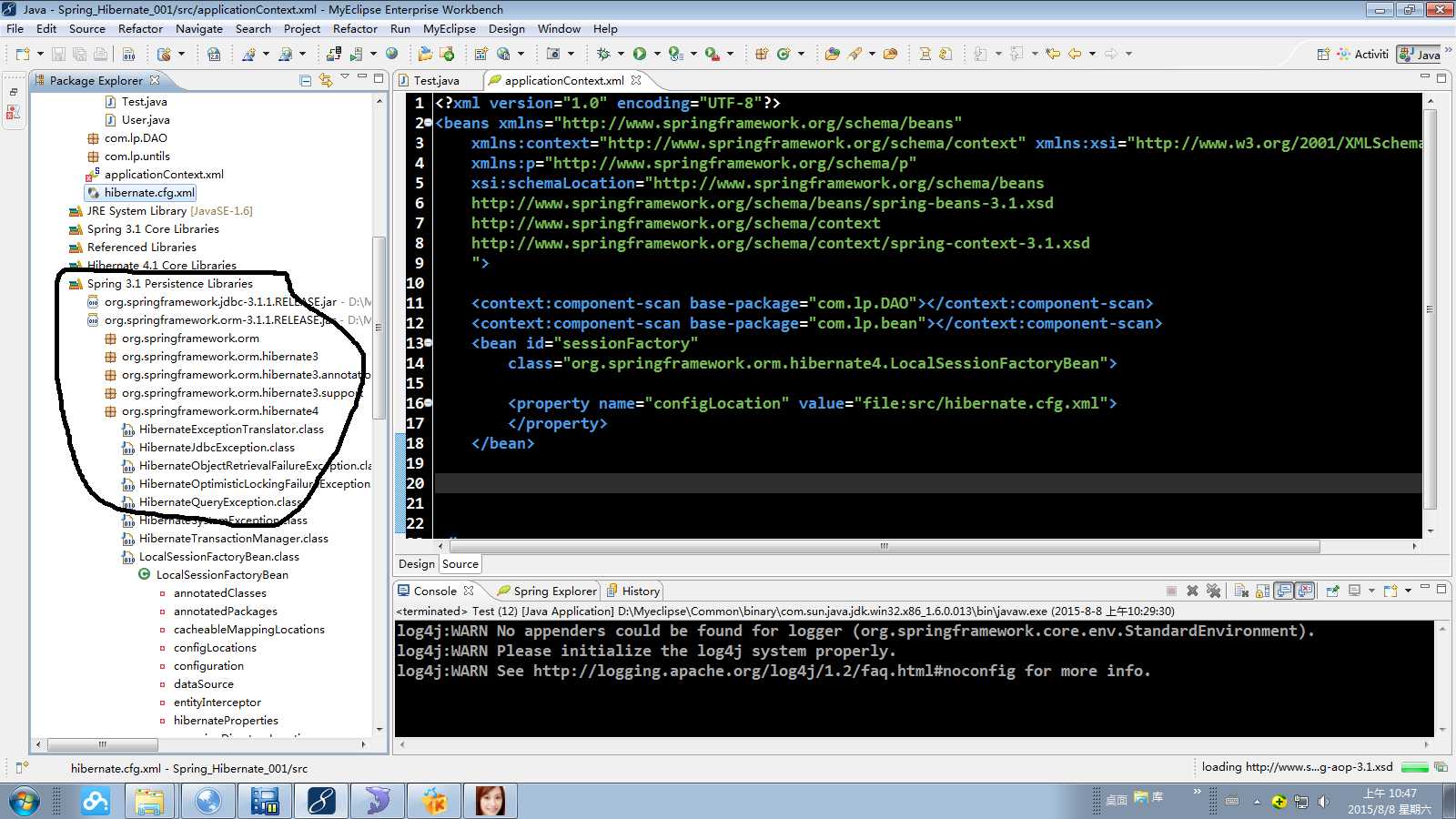The height and width of the screenshot is (819, 1456).
Task: Open the Debug configurations dropdown arrow
Action: 620,54
